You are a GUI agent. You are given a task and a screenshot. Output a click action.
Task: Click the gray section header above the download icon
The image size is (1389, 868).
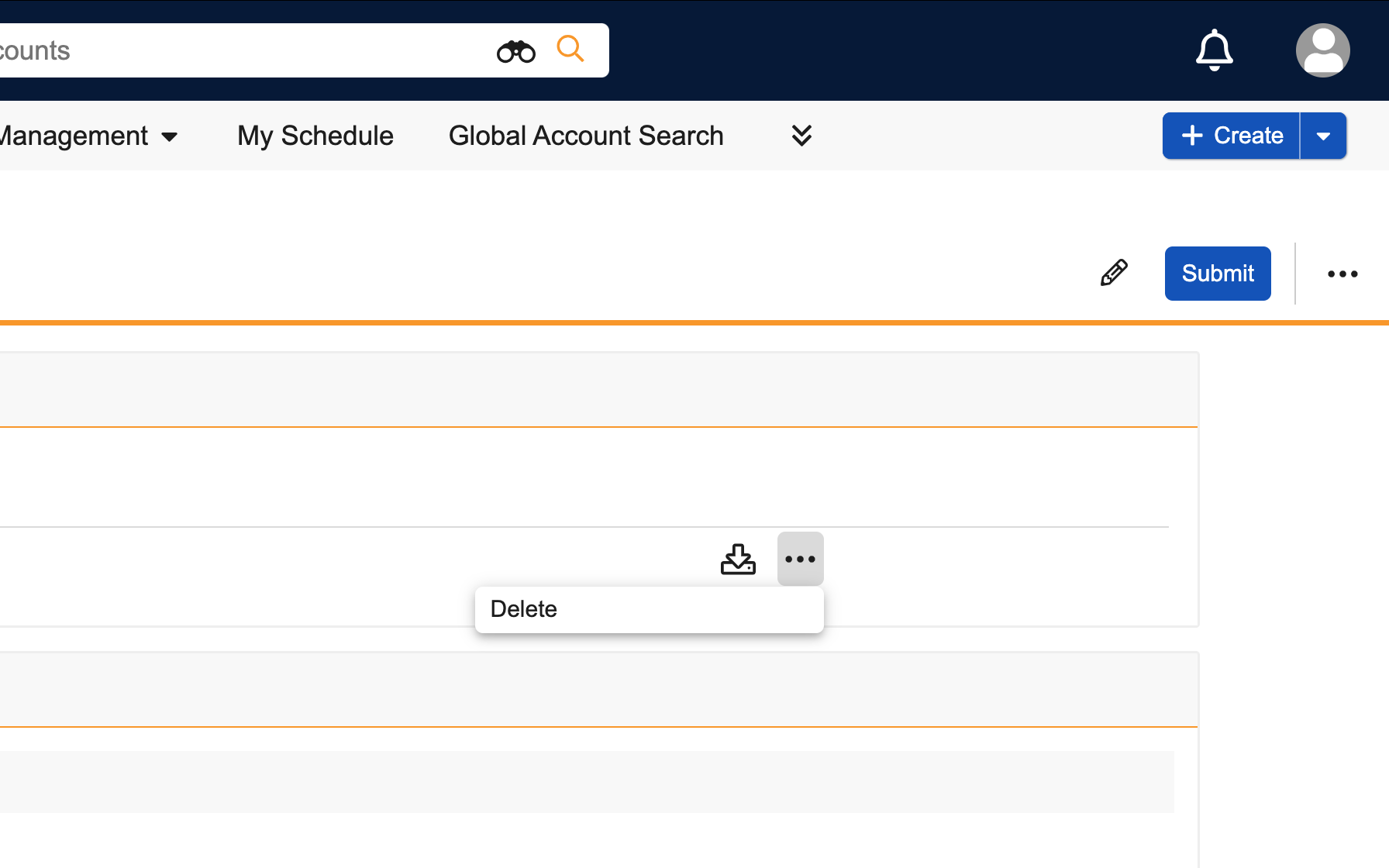(597, 389)
